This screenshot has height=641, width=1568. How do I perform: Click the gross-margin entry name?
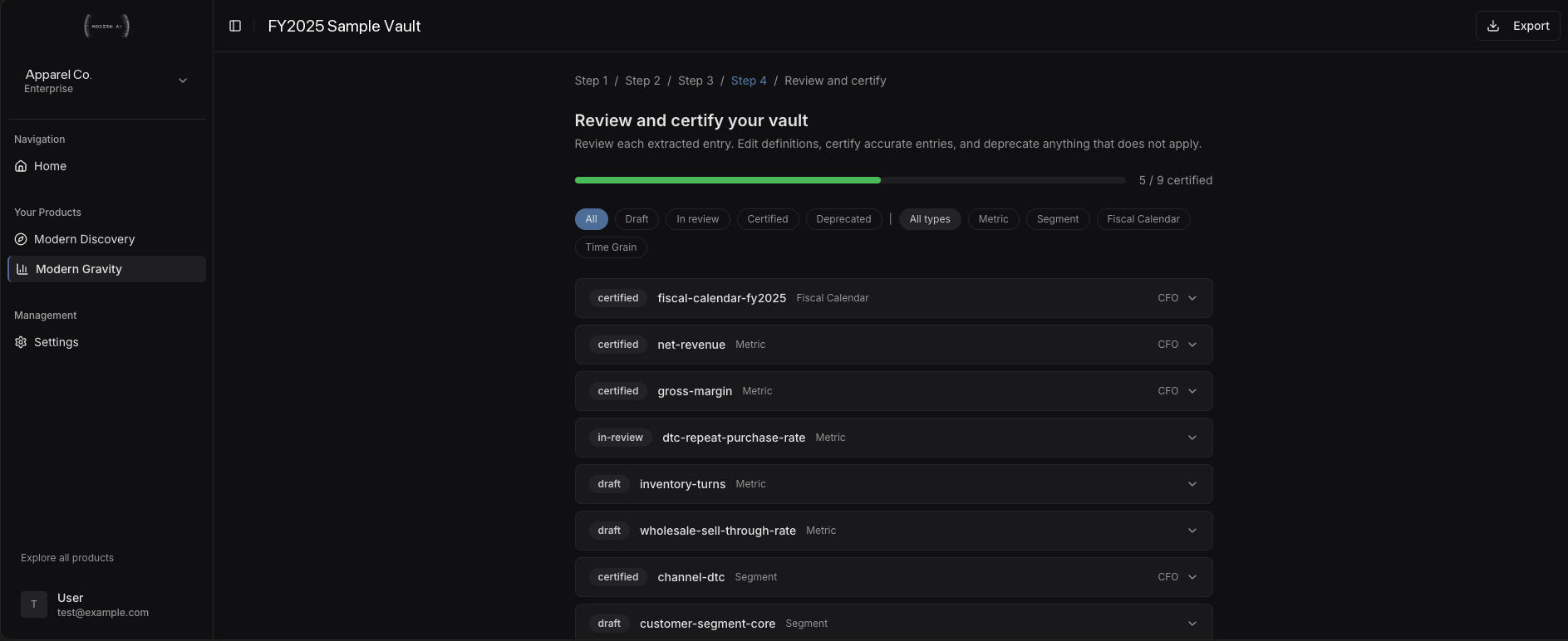(695, 391)
